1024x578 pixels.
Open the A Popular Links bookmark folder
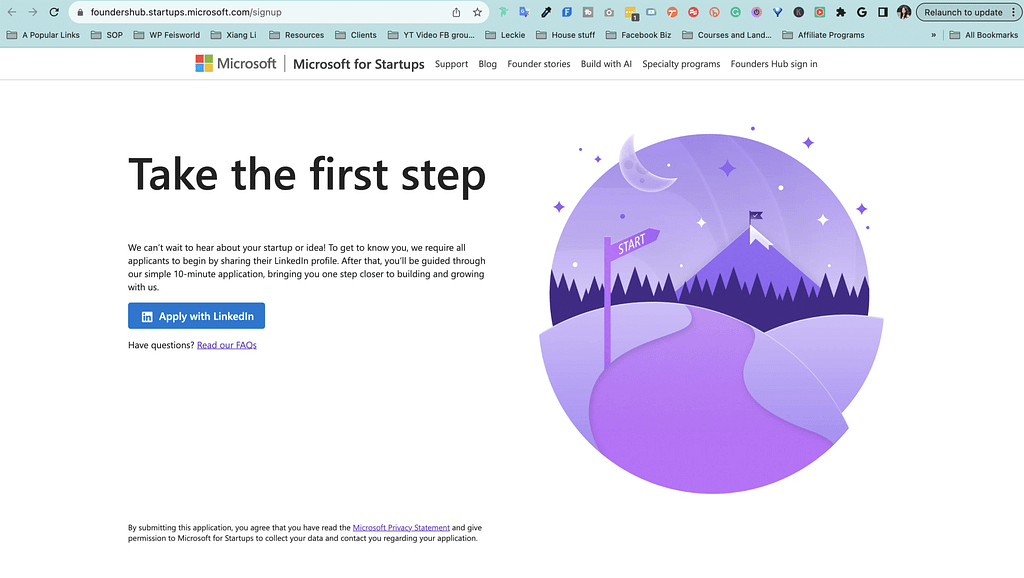[x=43, y=35]
